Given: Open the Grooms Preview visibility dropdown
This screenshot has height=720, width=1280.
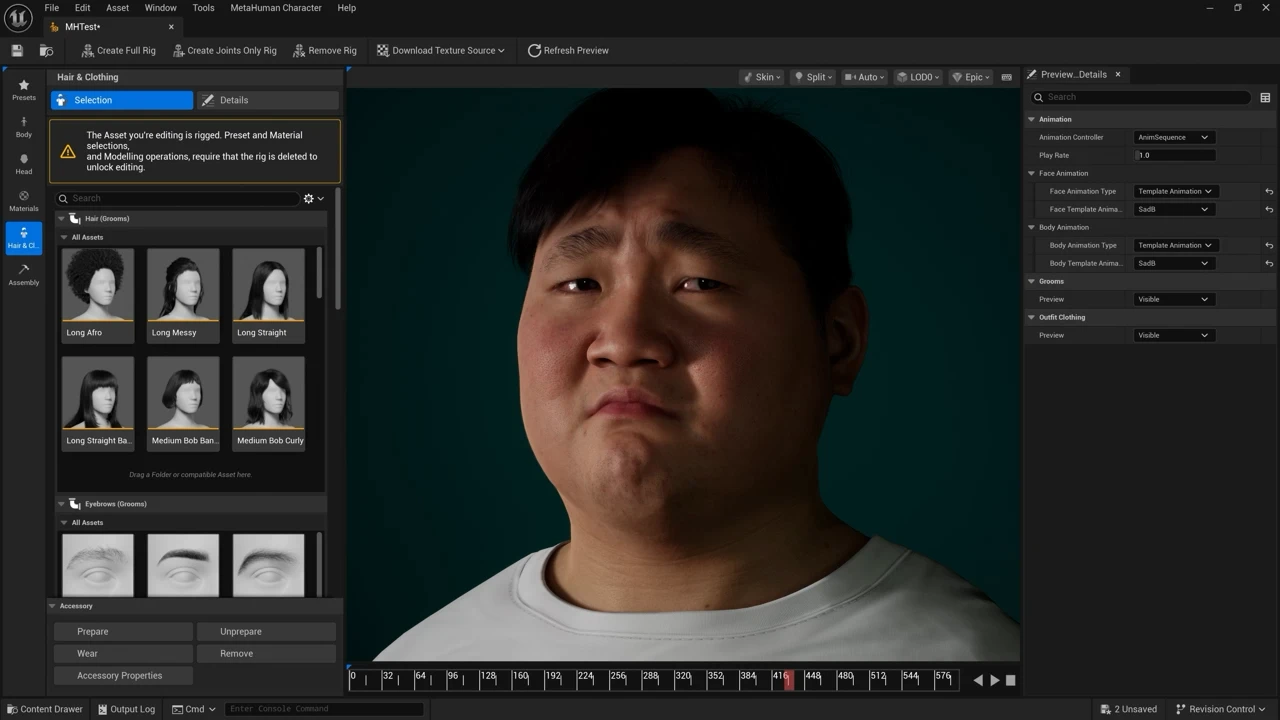Looking at the screenshot, I should click(x=1173, y=299).
